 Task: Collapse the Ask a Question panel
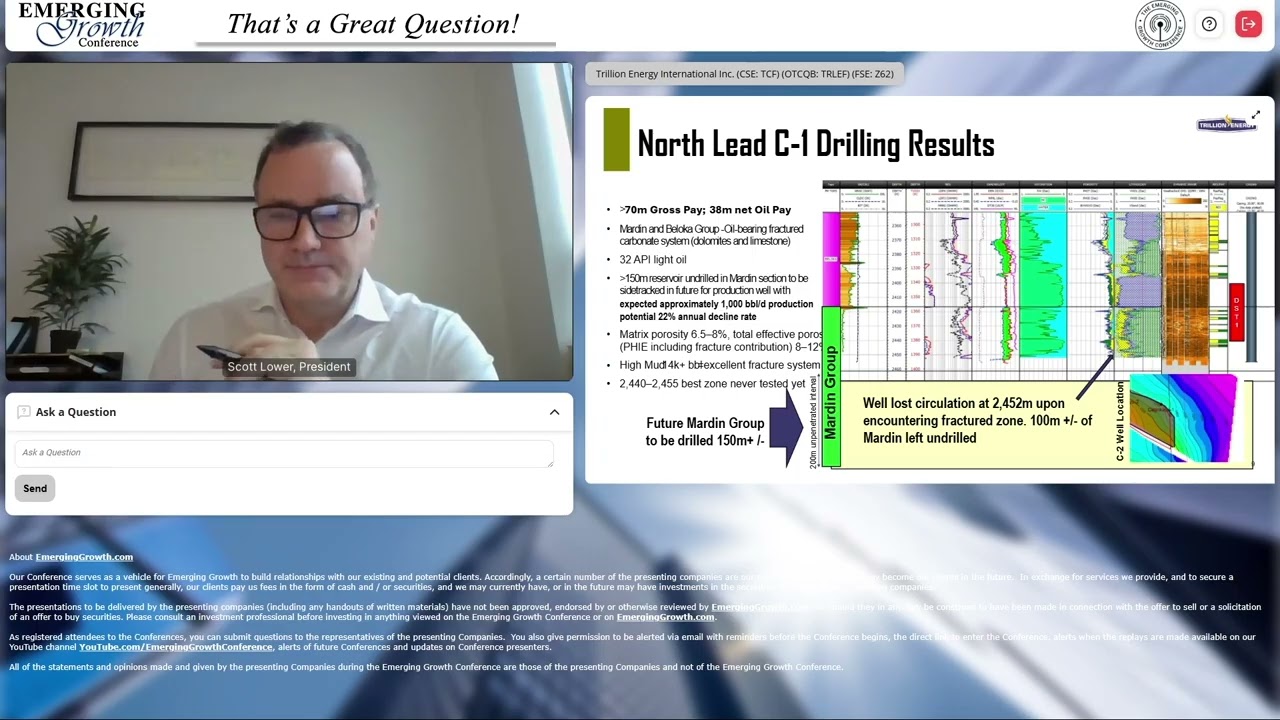(x=554, y=412)
